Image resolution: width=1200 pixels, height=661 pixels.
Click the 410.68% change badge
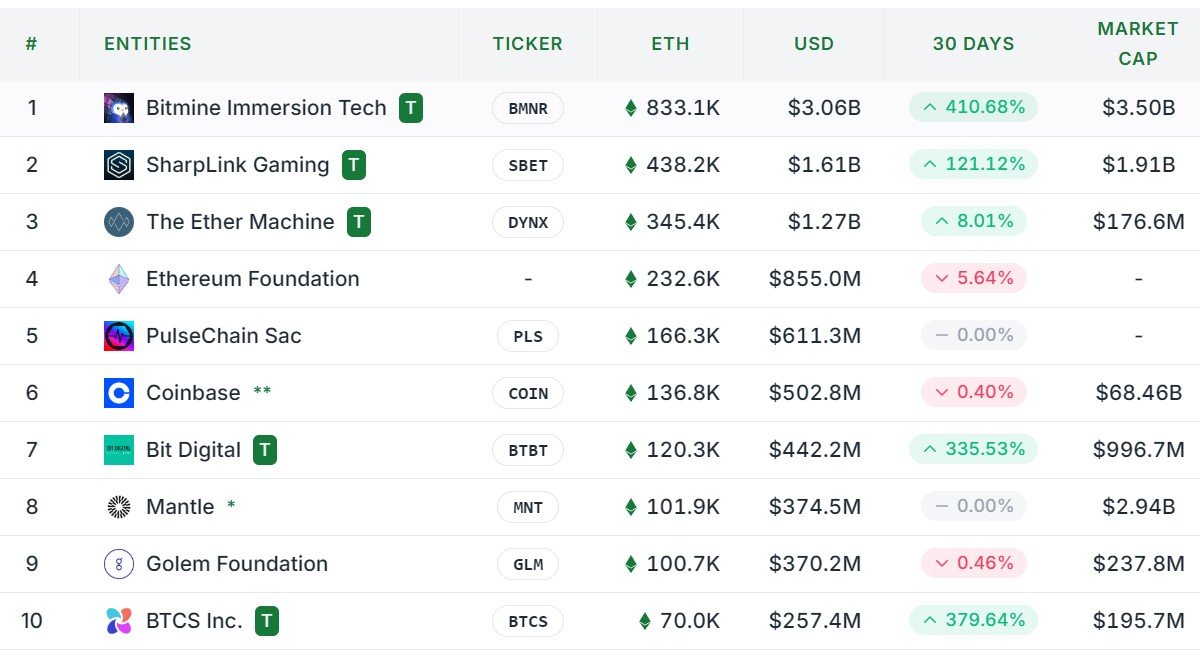tap(973, 107)
